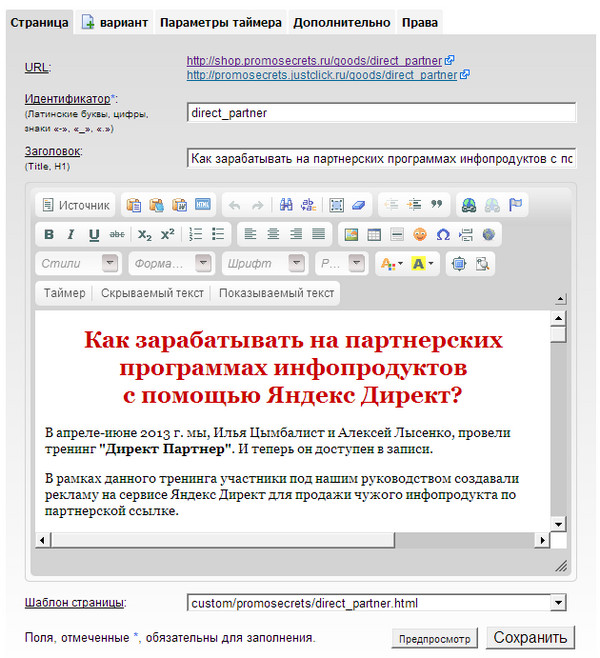Open the yellow background color picker

click(x=423, y=264)
